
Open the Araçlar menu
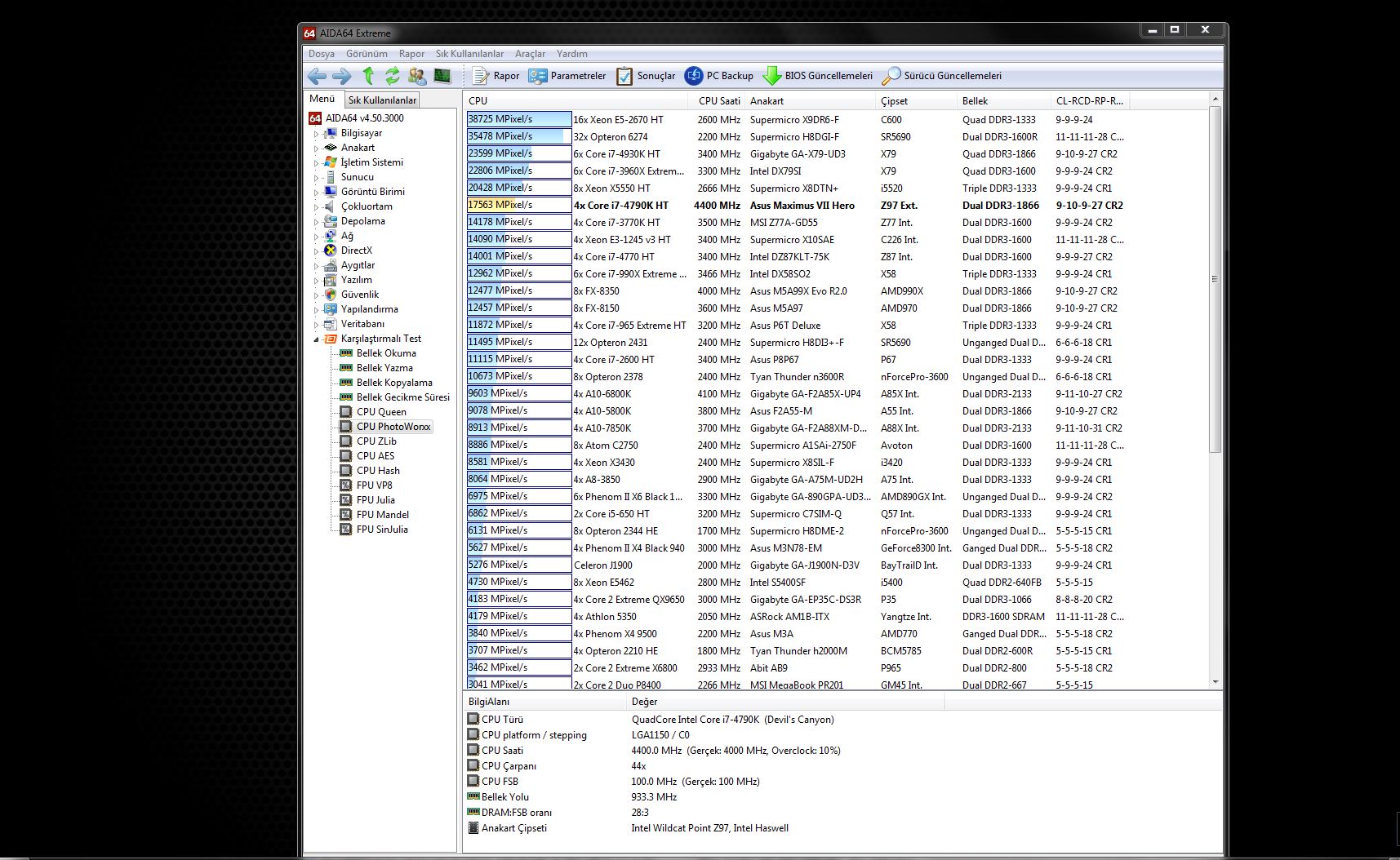tap(530, 54)
